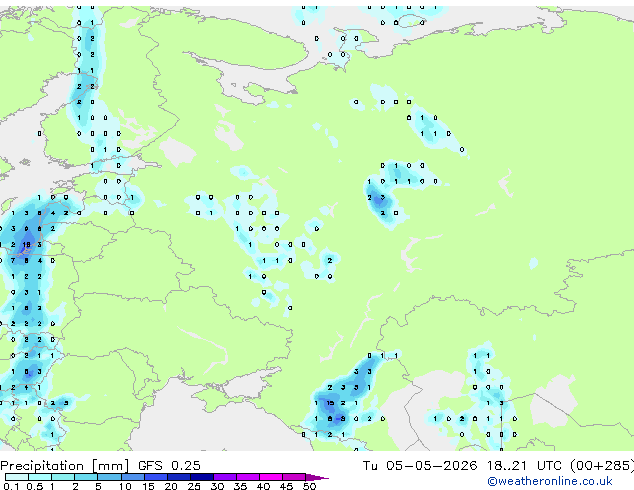Viewport: 634px width, 490px height.
Task: Select the 0.1–0.5 mm legend swatch
Action: (17, 477)
